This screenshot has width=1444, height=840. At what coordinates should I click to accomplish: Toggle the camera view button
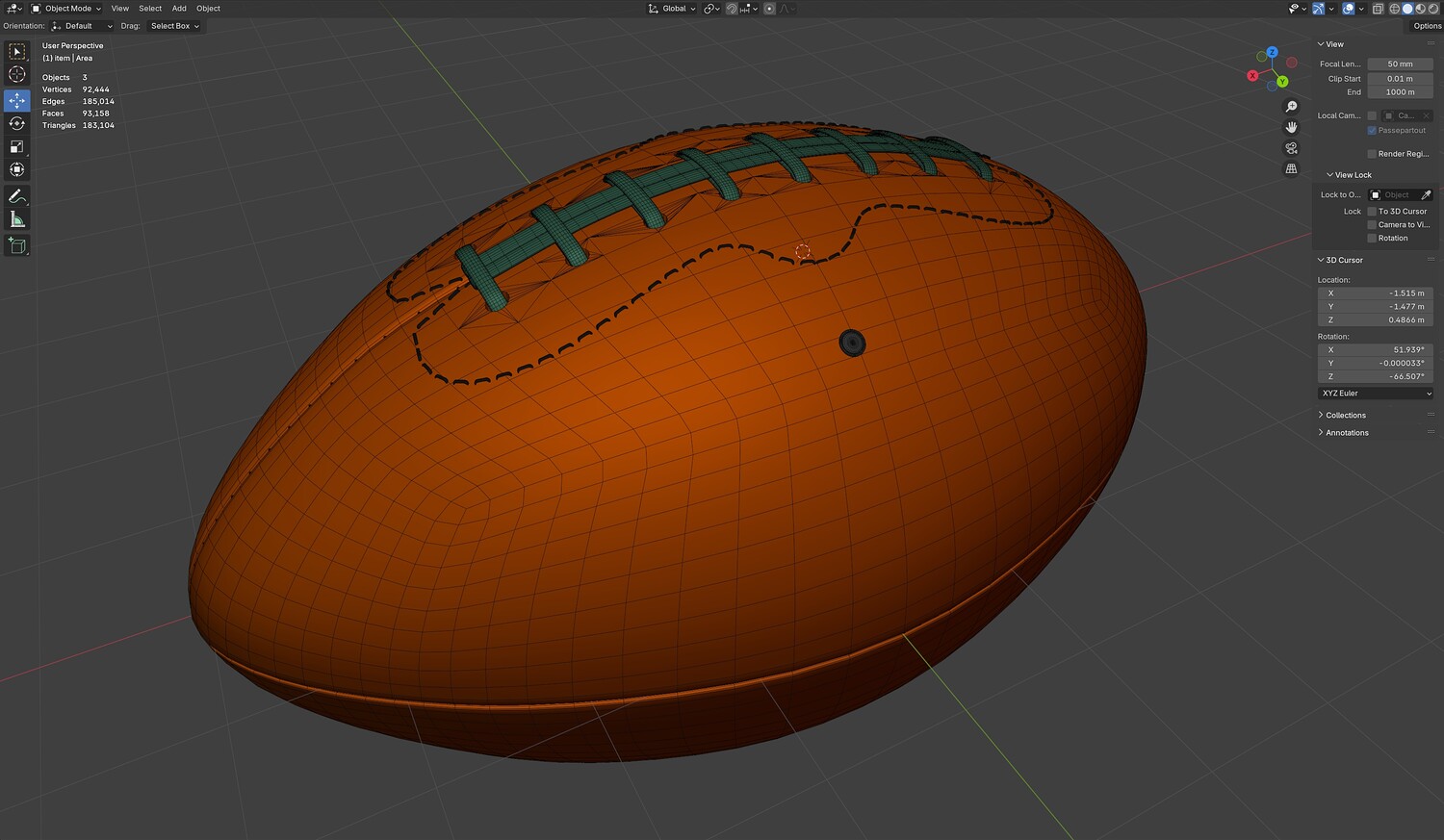pyautogui.click(x=1292, y=148)
